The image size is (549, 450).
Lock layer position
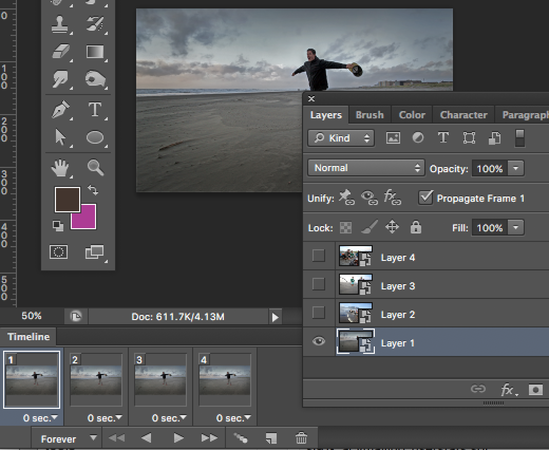pyautogui.click(x=392, y=227)
